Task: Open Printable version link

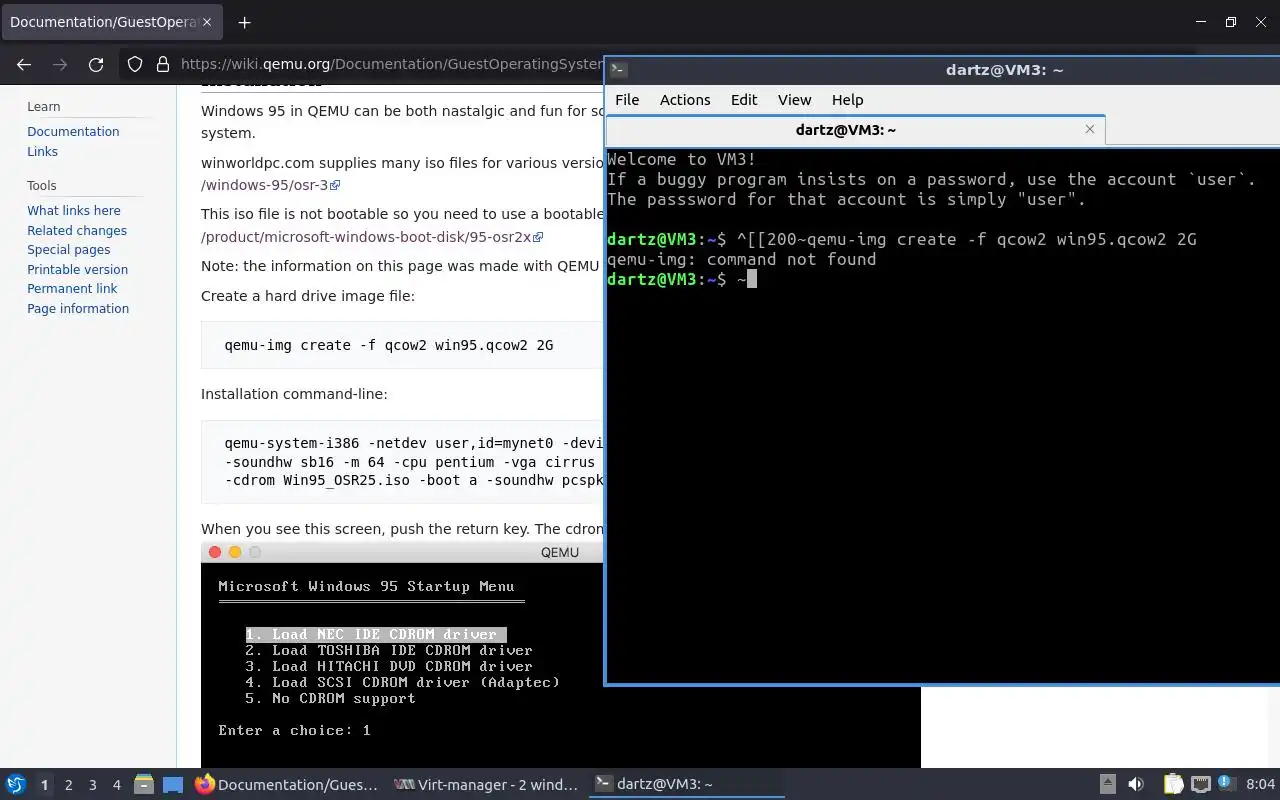Action: 78,269
